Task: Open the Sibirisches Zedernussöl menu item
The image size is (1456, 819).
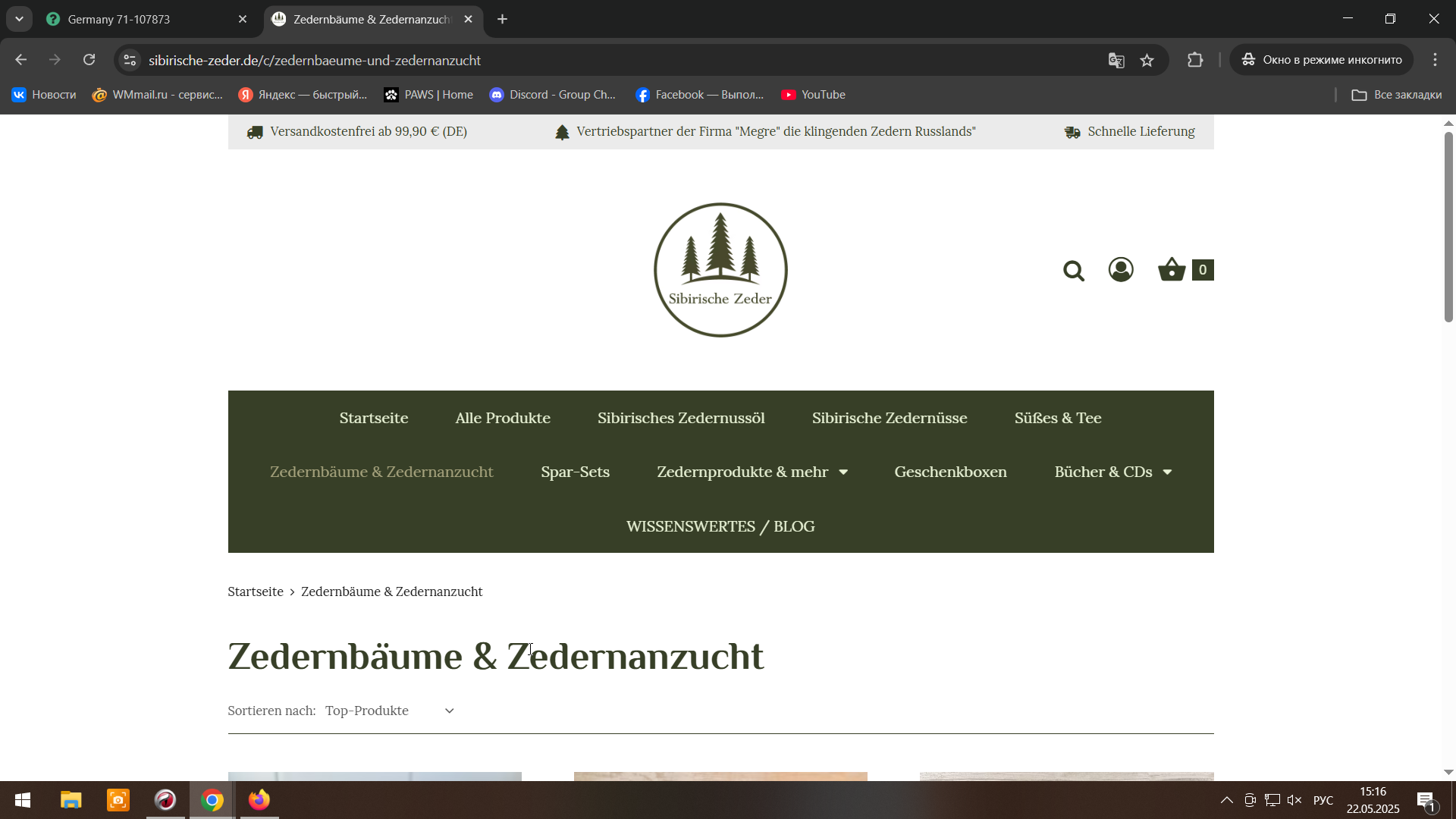Action: 680,418
